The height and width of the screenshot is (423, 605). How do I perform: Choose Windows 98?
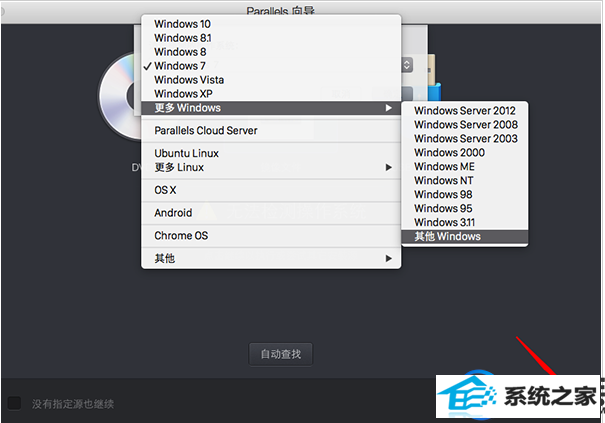point(465,194)
